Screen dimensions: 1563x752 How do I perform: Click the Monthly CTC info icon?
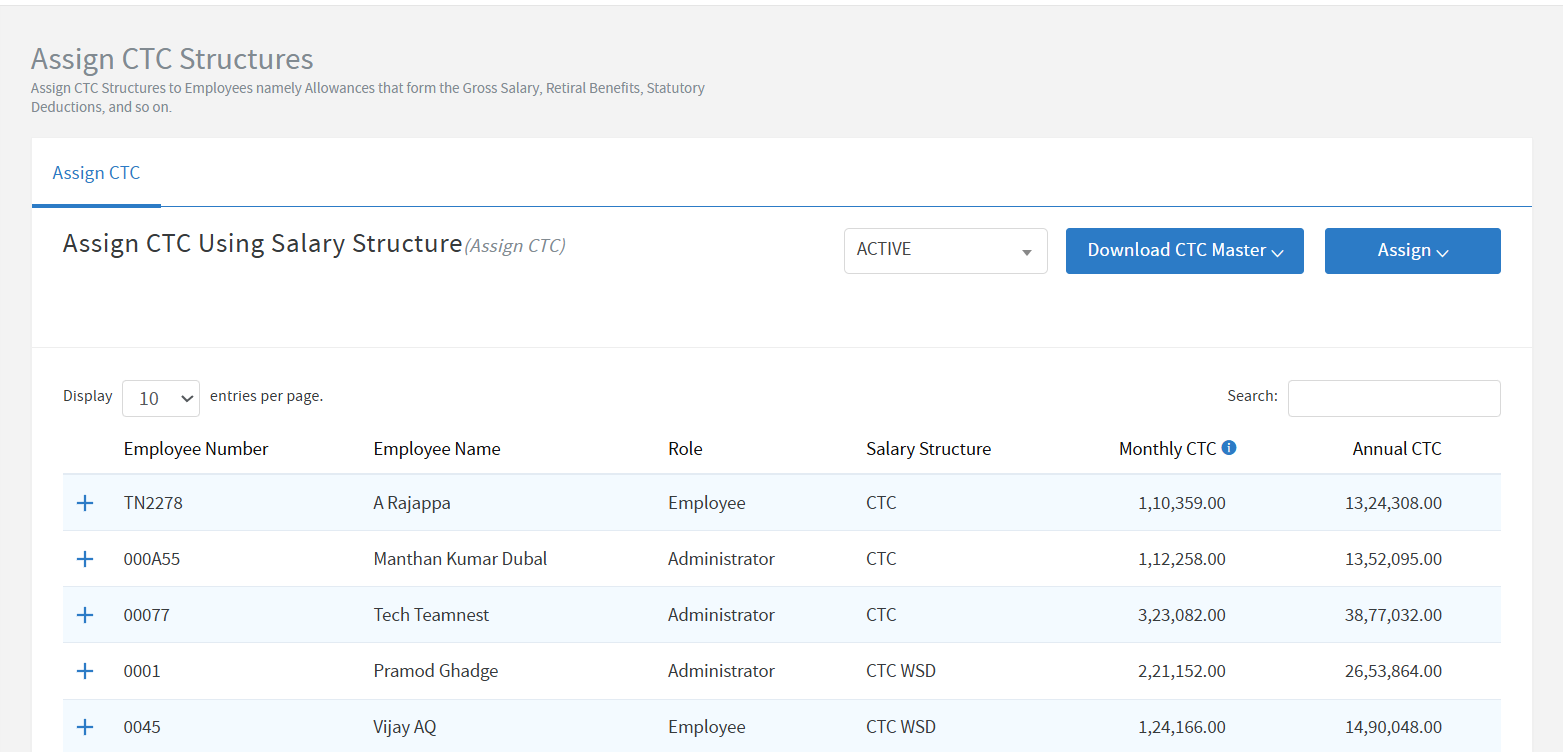click(1229, 448)
